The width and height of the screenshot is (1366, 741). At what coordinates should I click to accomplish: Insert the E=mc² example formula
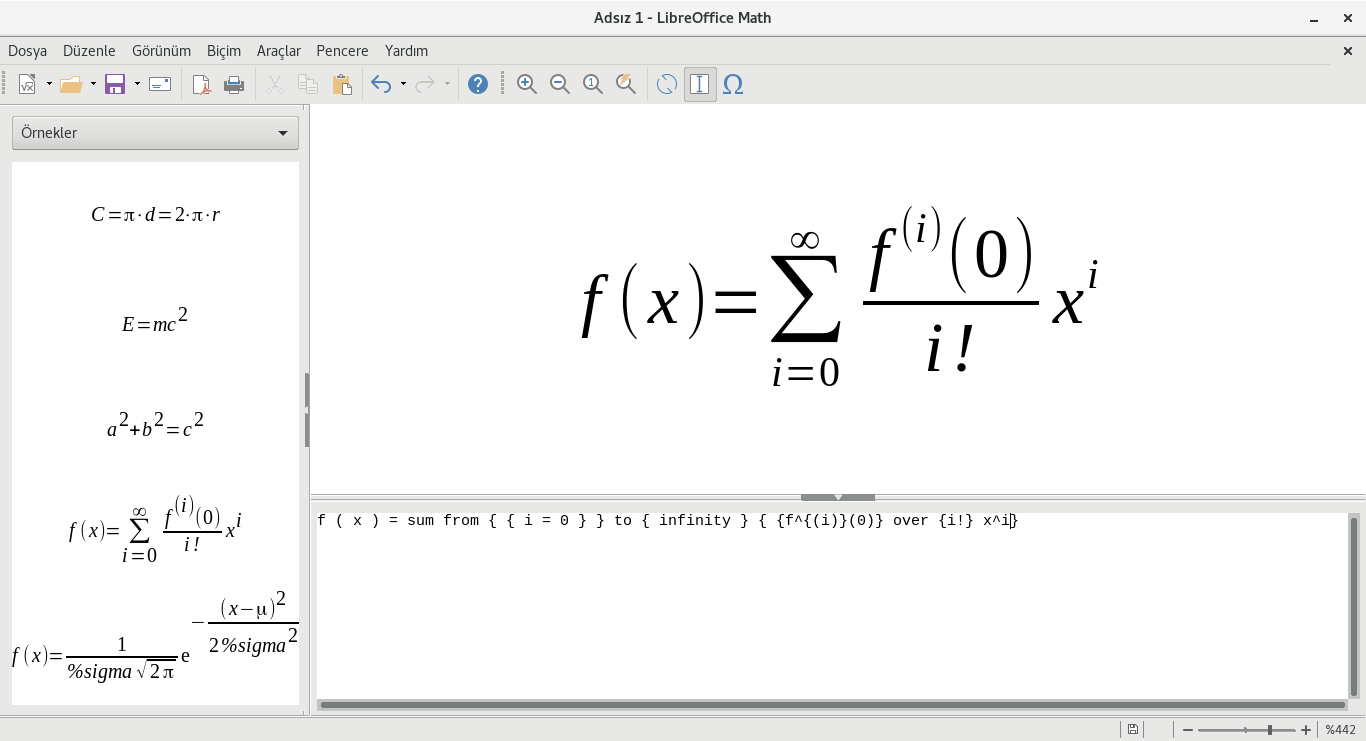tap(155, 322)
